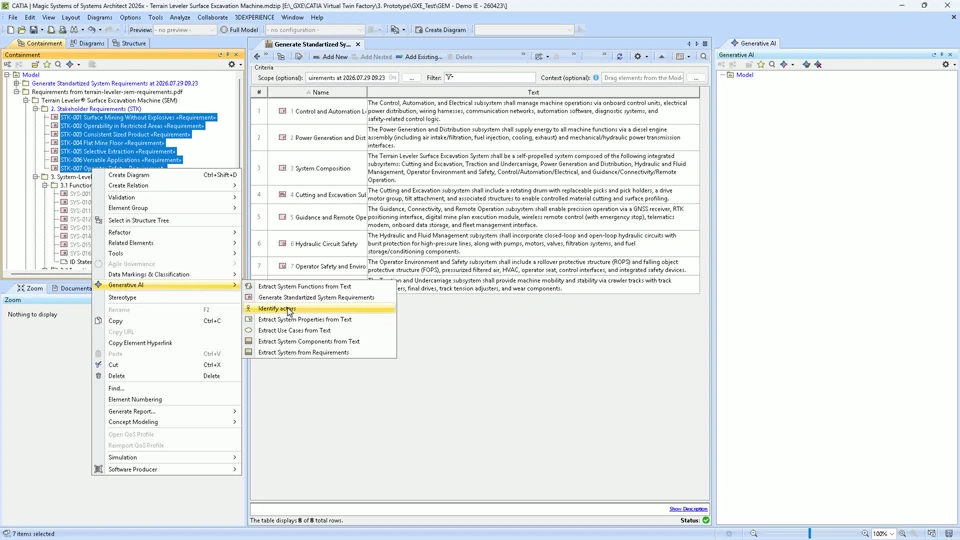Switch to the Diagrams tab

click(87, 43)
